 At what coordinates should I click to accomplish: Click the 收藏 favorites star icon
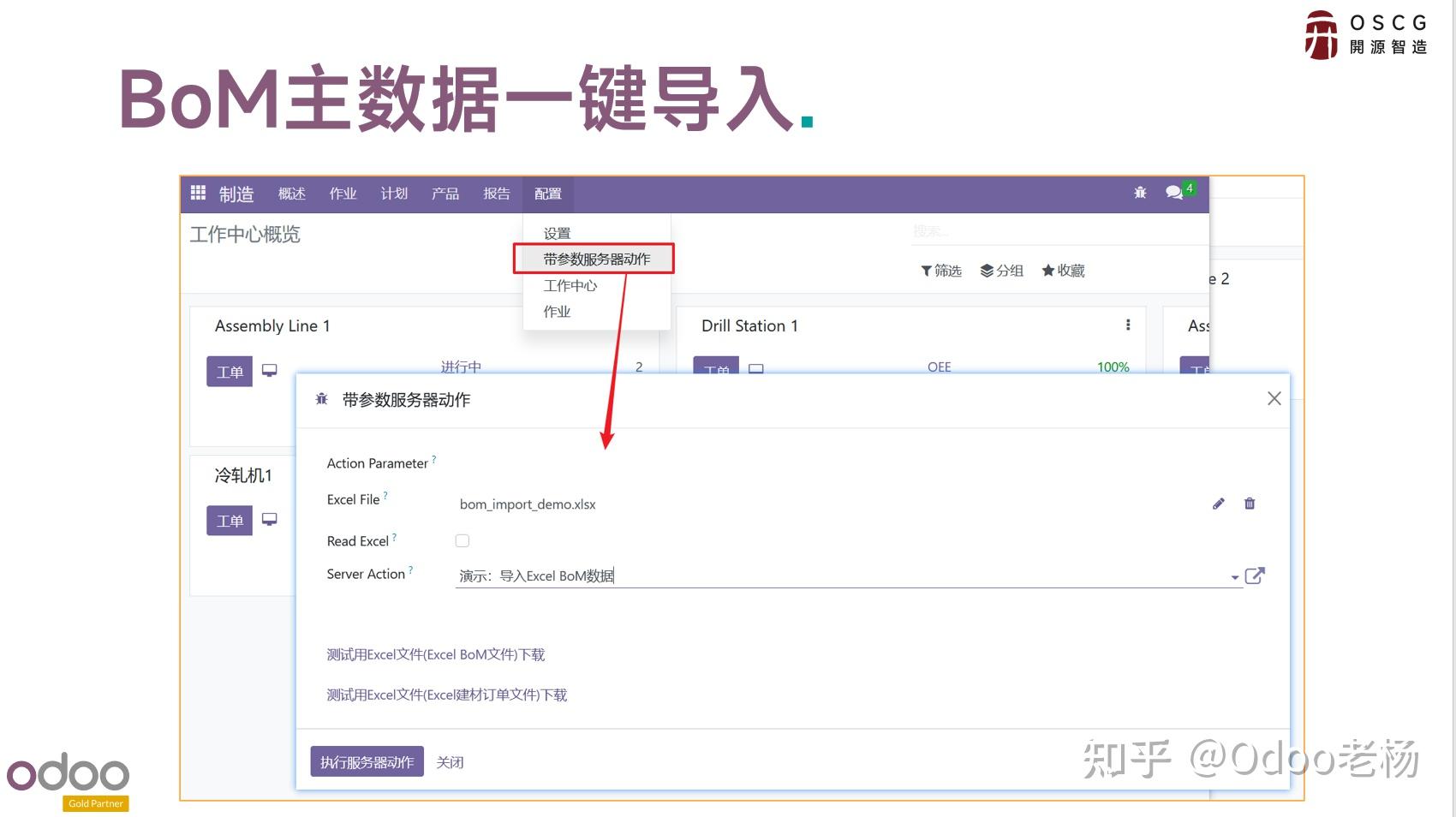[x=1049, y=271]
